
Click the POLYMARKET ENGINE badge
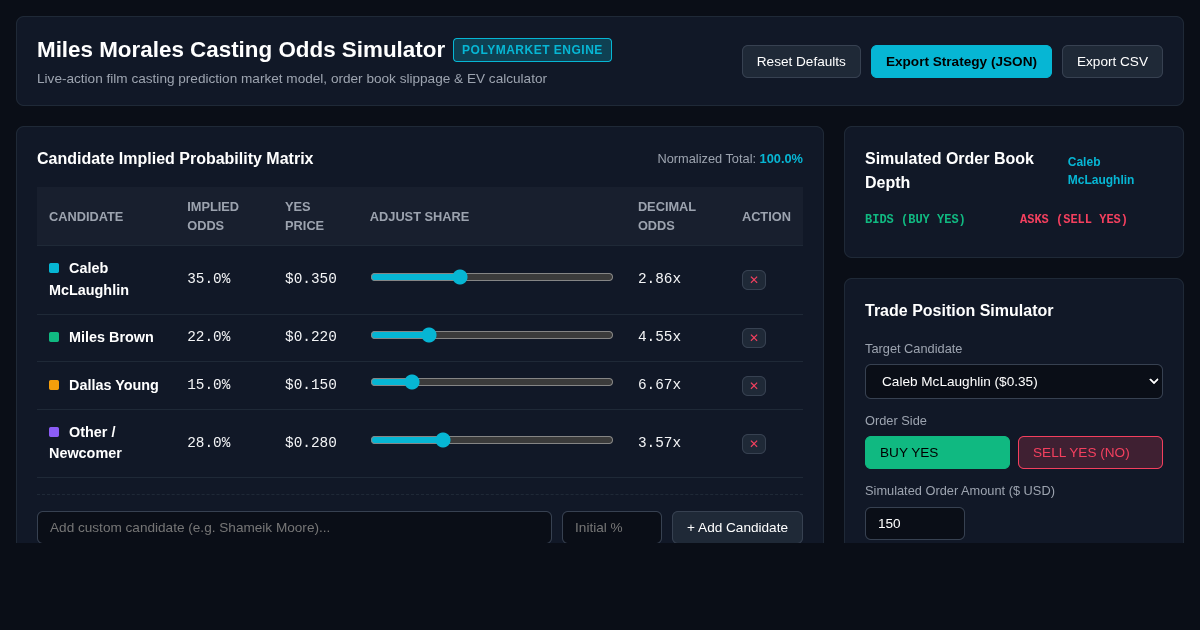[x=532, y=50]
